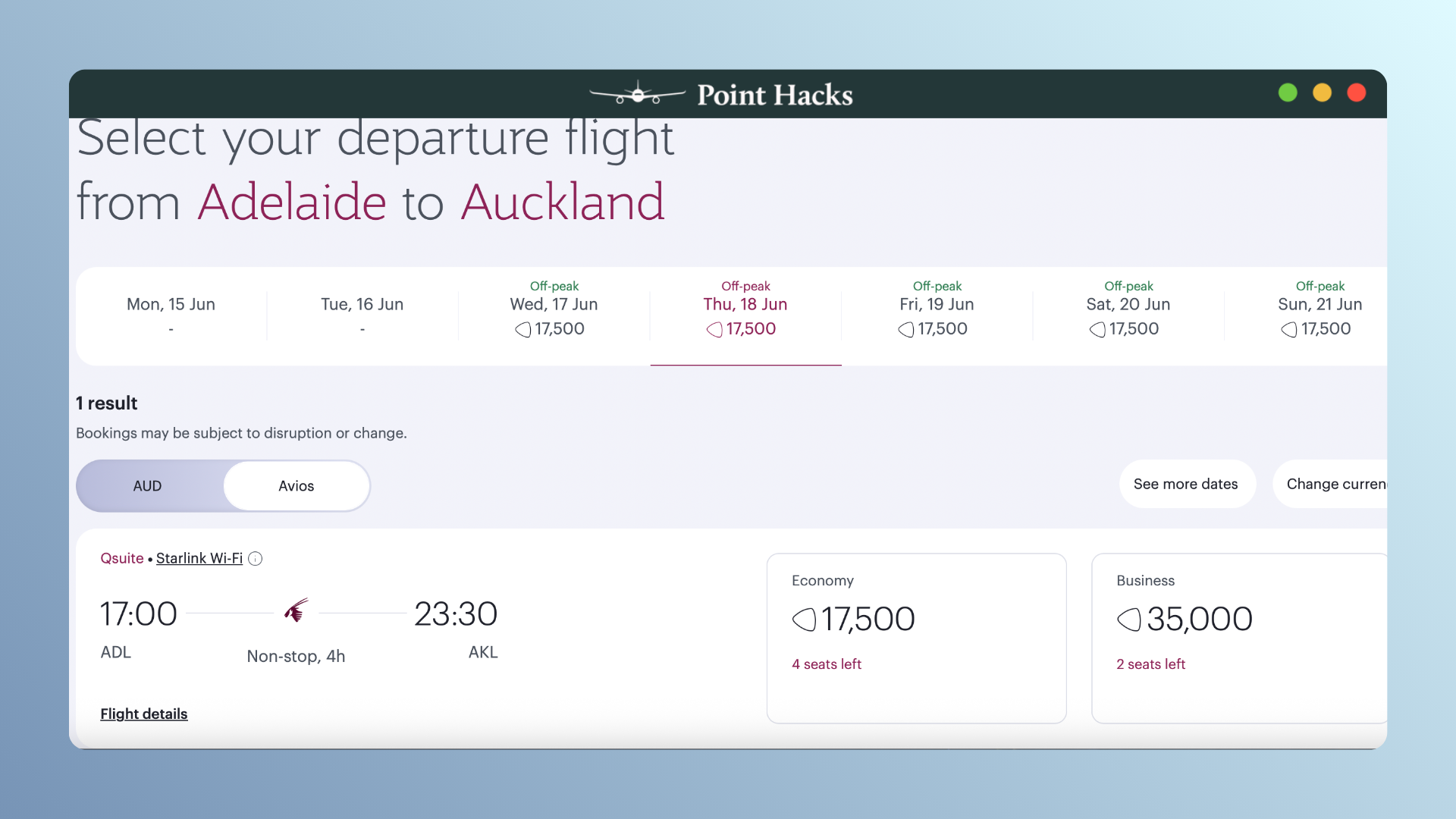Open the Starlink Wi-Fi link

[199, 559]
